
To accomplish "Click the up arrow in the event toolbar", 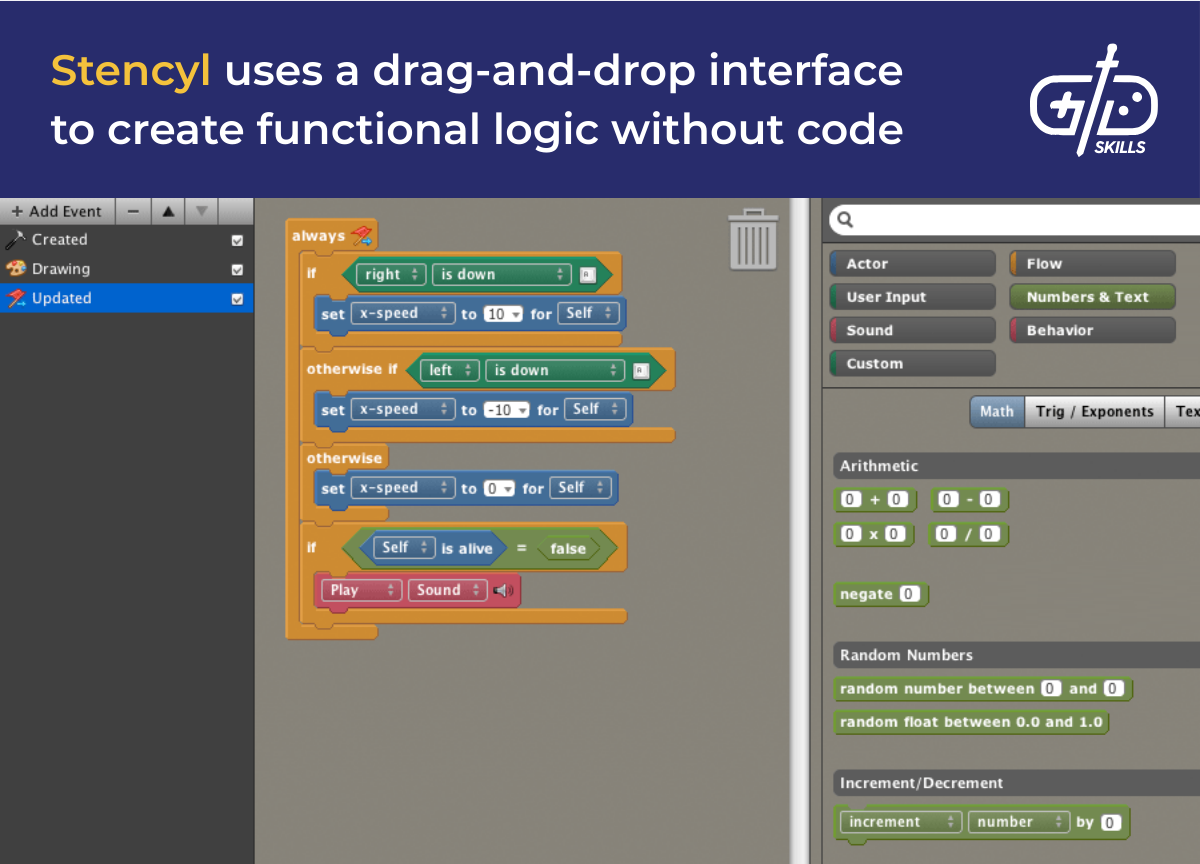I will 167,211.
